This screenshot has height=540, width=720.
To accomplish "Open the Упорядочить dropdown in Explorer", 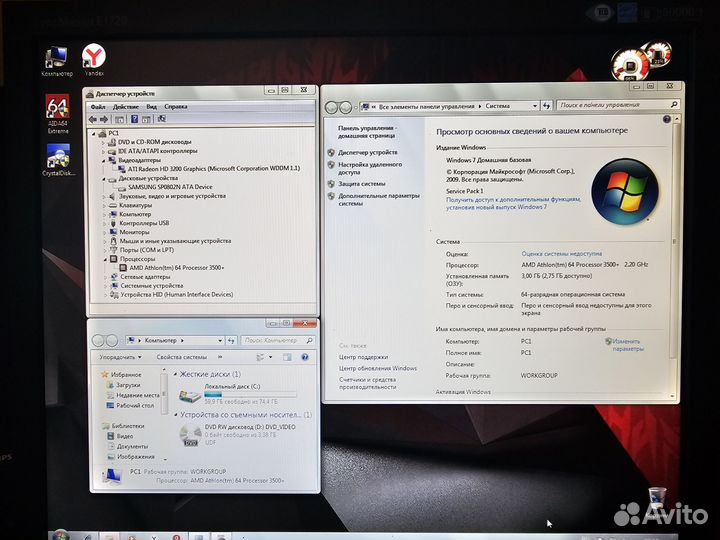I will [x=120, y=356].
